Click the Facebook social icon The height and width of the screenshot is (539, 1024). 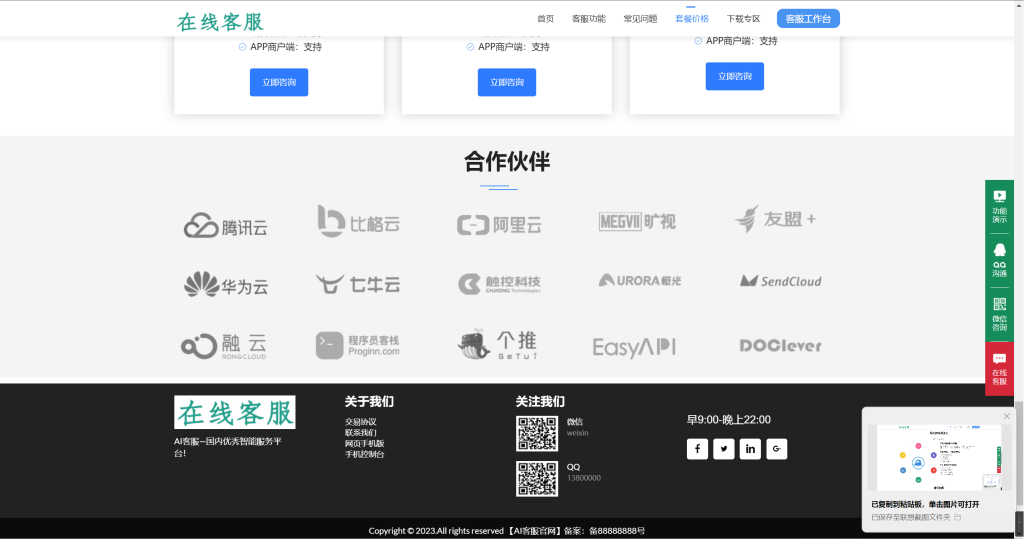(x=697, y=449)
